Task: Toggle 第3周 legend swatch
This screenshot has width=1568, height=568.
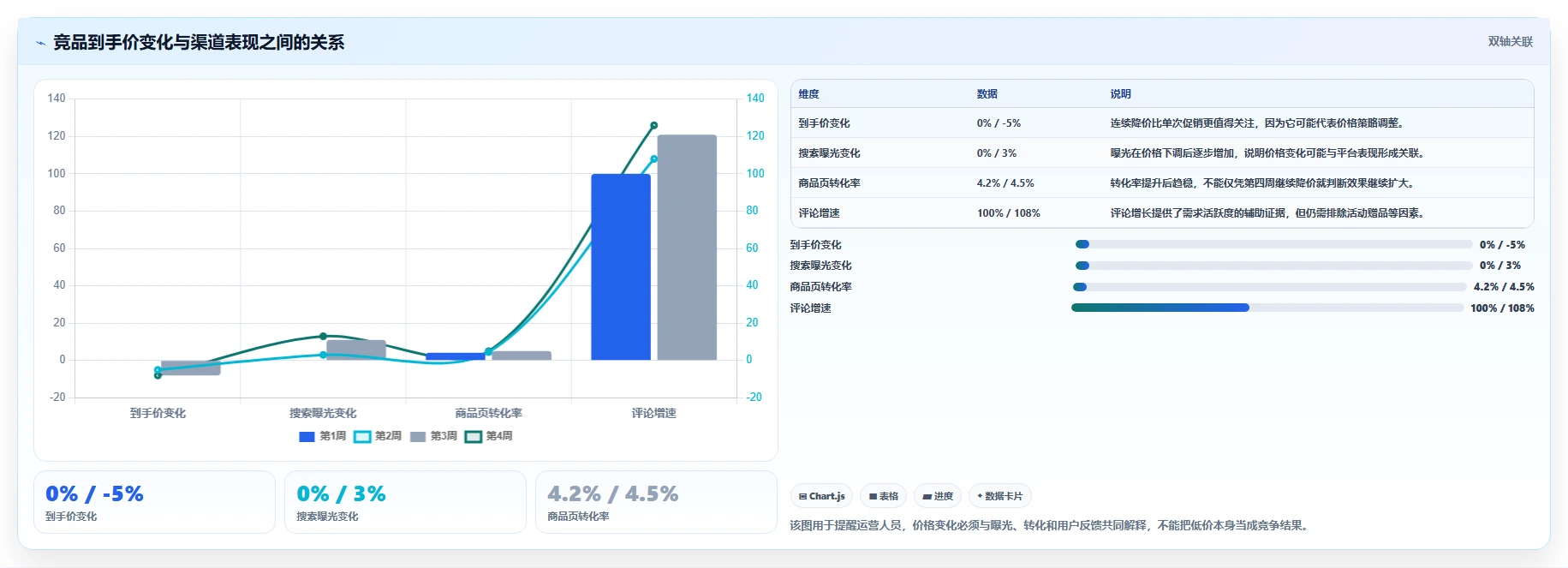Action: pos(418,437)
